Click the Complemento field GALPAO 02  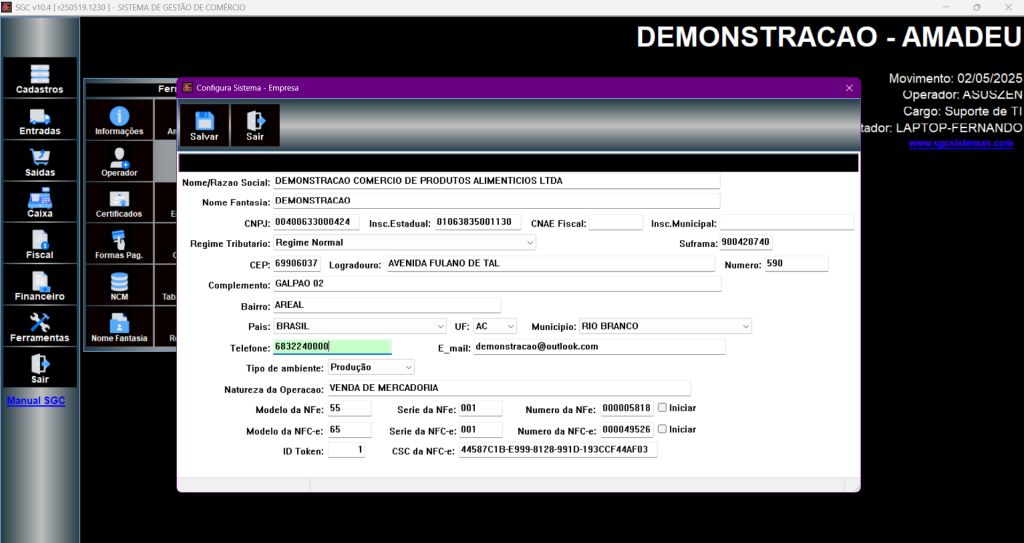(x=497, y=284)
